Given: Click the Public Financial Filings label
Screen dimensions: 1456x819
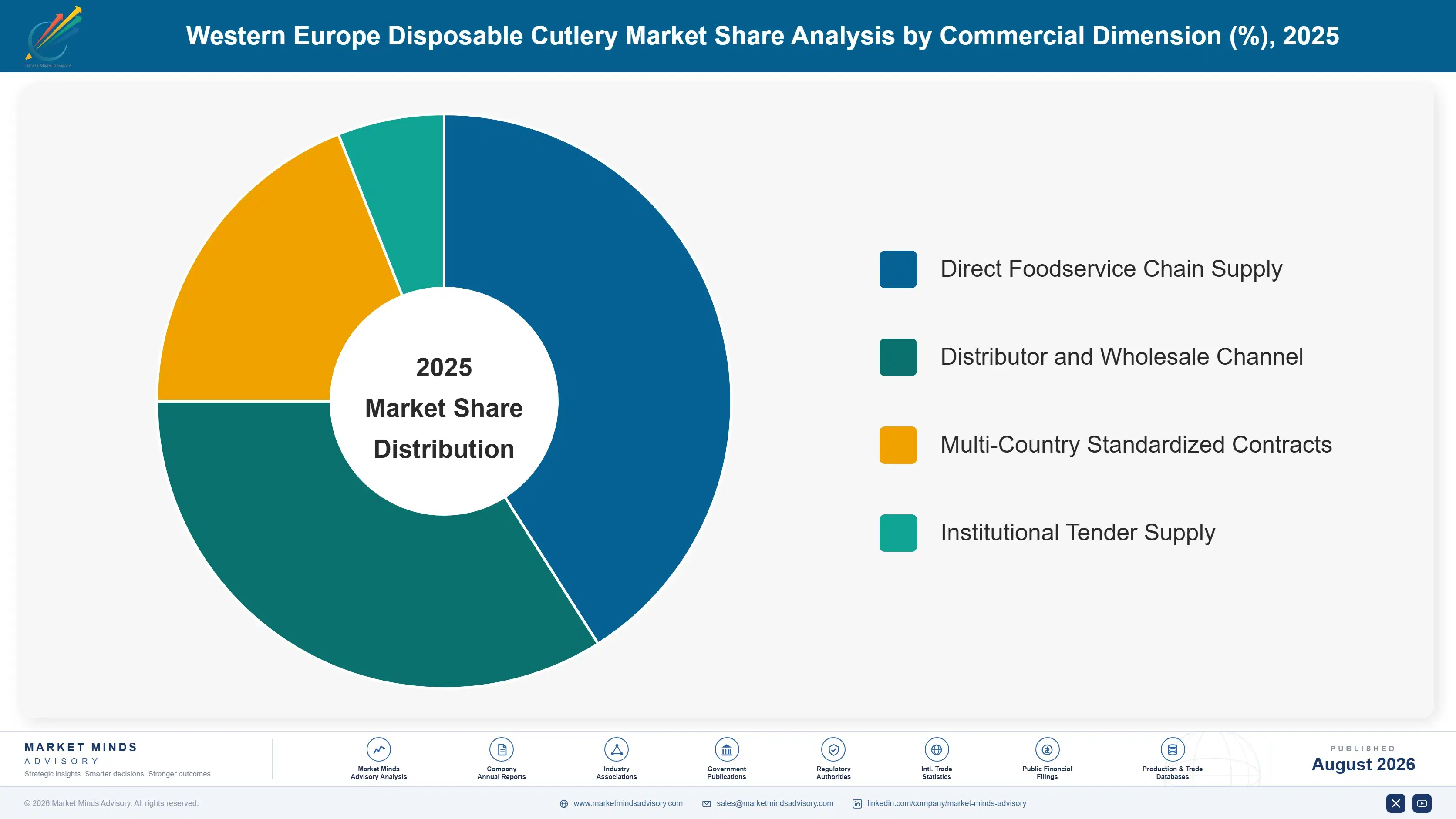Looking at the screenshot, I should (1047, 773).
